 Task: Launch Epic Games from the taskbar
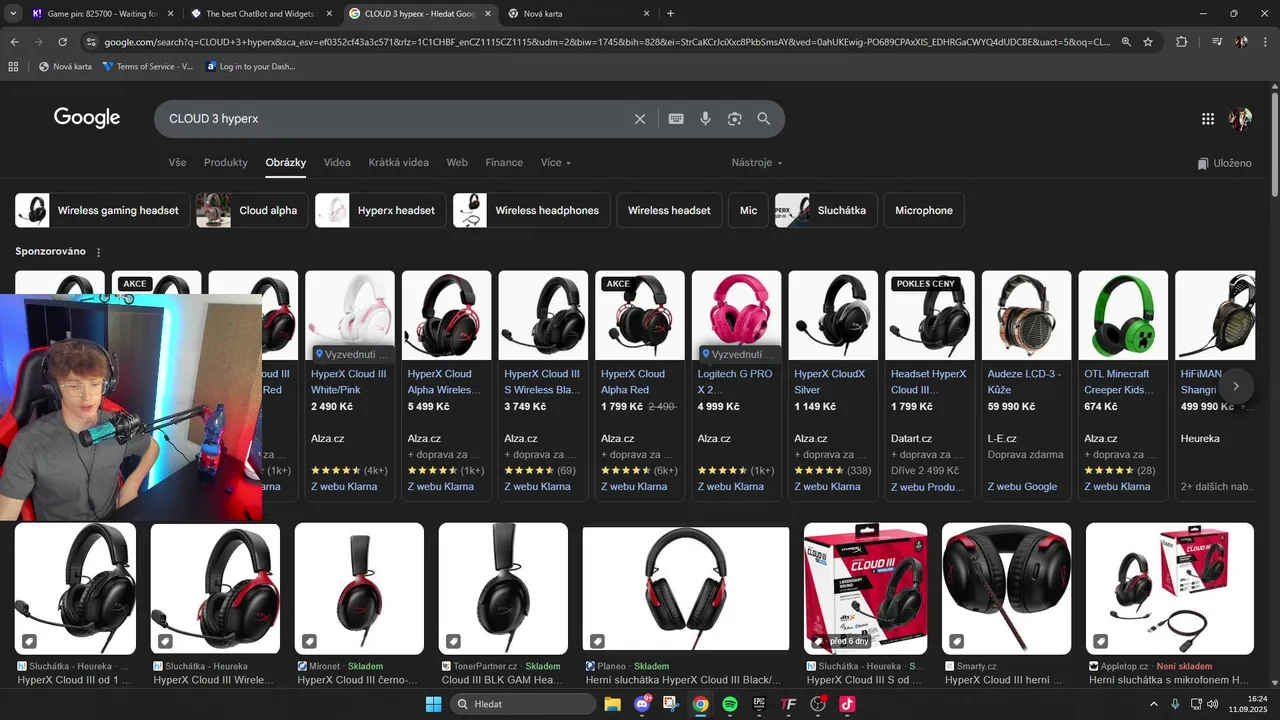pyautogui.click(x=759, y=704)
